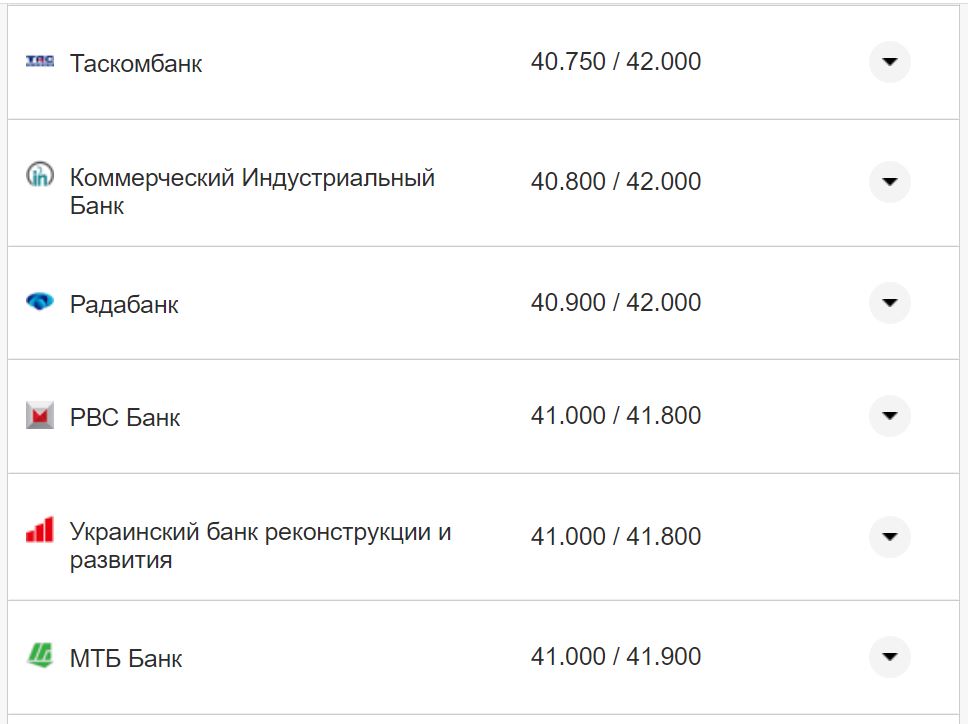
Task: Select the МТБ Банк name
Action: [x=126, y=657]
